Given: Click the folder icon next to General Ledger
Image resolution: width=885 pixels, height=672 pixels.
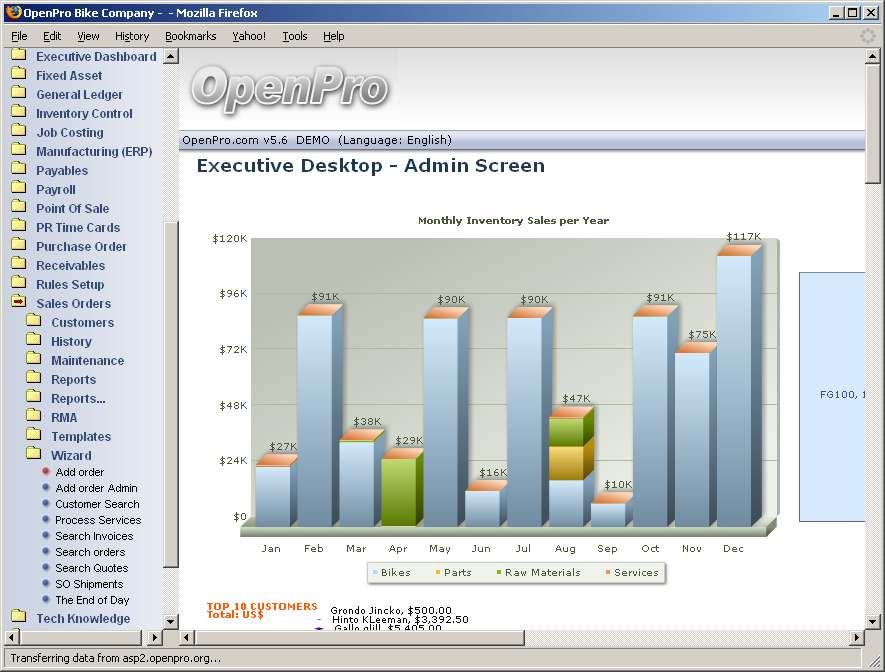Looking at the screenshot, I should [18, 95].
